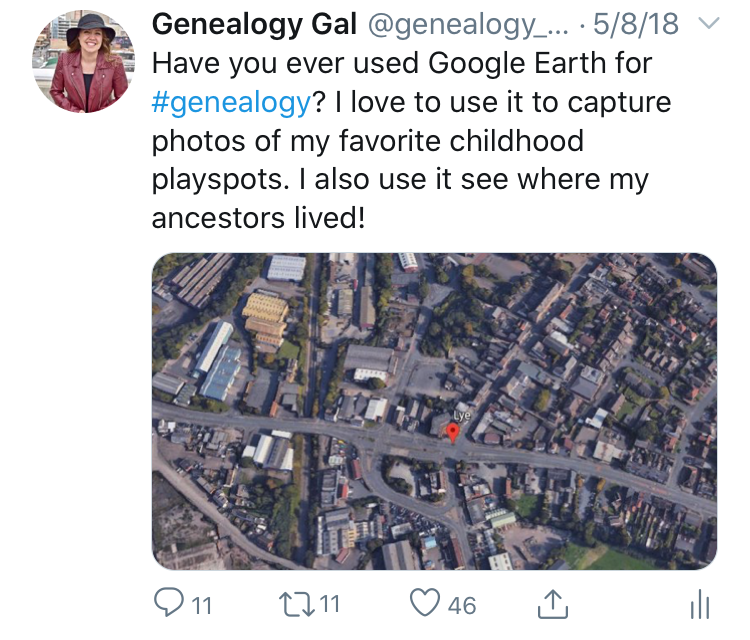
Task: Click the like count 46
Action: pos(462,606)
